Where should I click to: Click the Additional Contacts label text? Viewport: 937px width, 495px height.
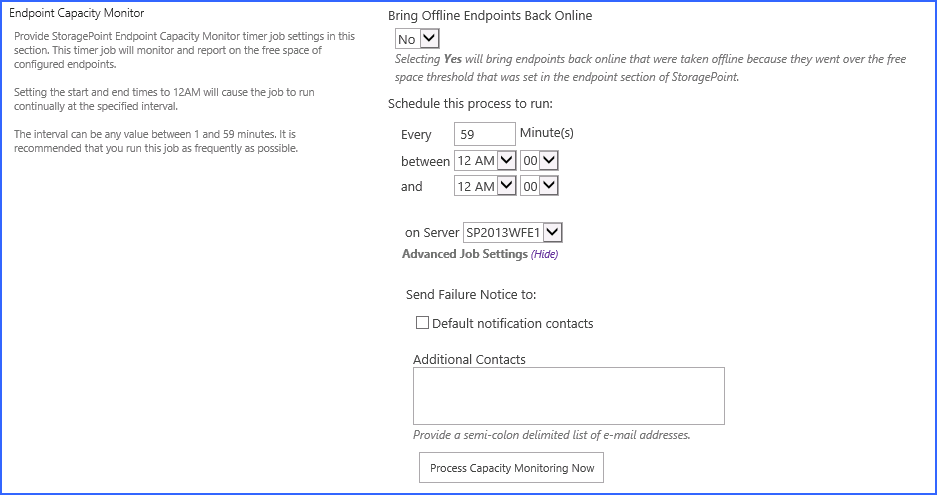click(x=469, y=359)
